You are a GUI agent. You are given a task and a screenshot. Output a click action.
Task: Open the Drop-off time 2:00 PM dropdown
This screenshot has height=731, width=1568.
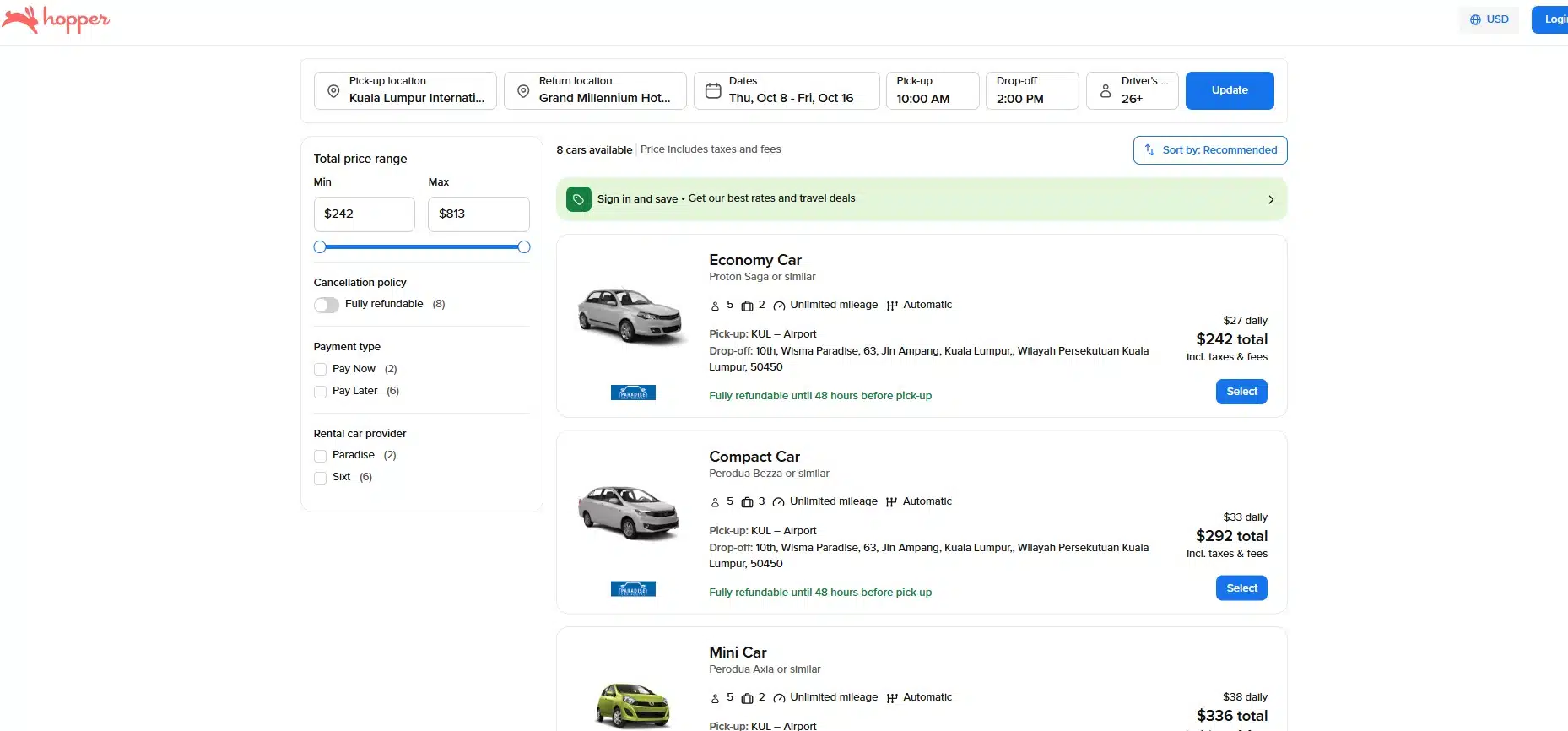coord(1032,90)
